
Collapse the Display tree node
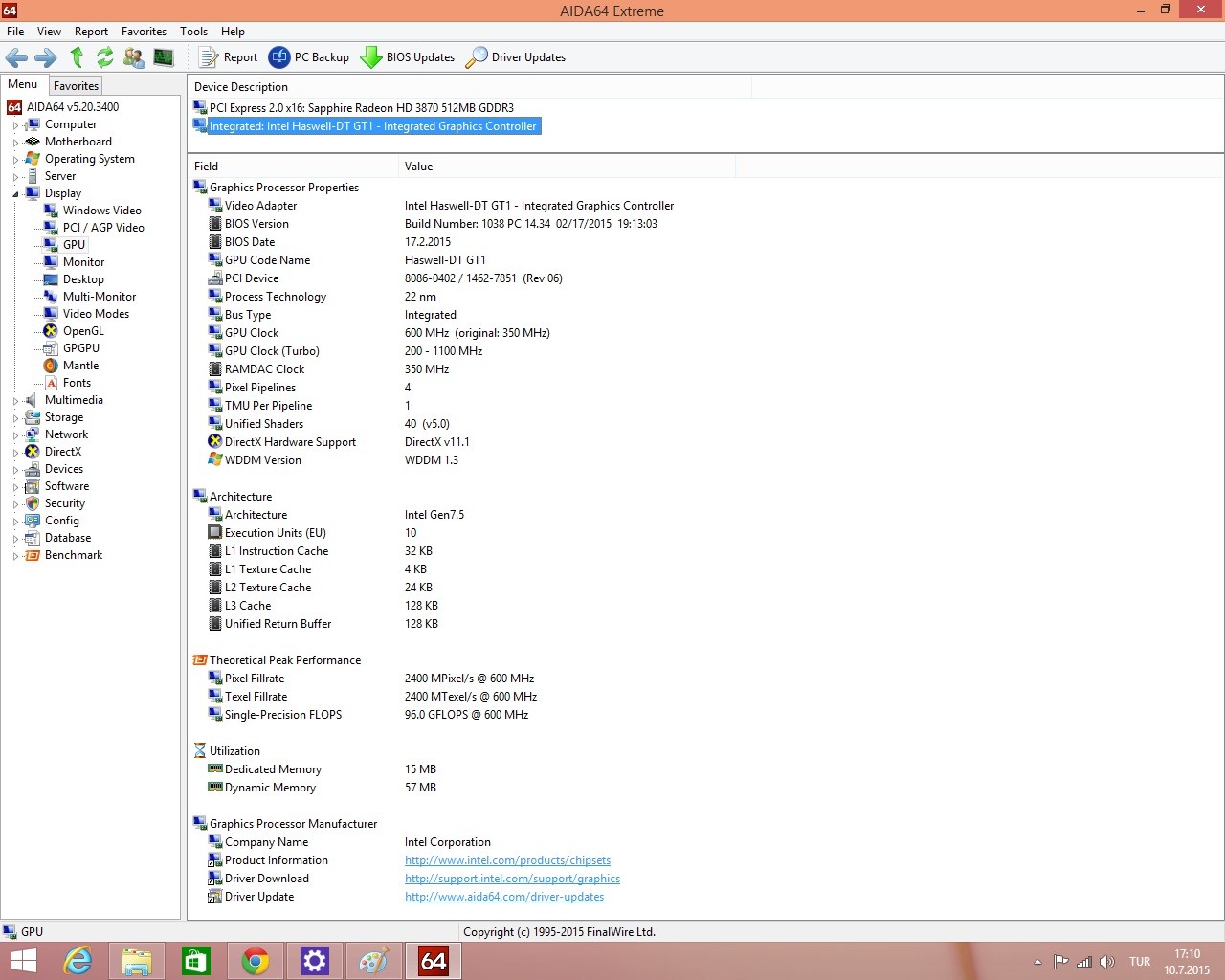15,194
